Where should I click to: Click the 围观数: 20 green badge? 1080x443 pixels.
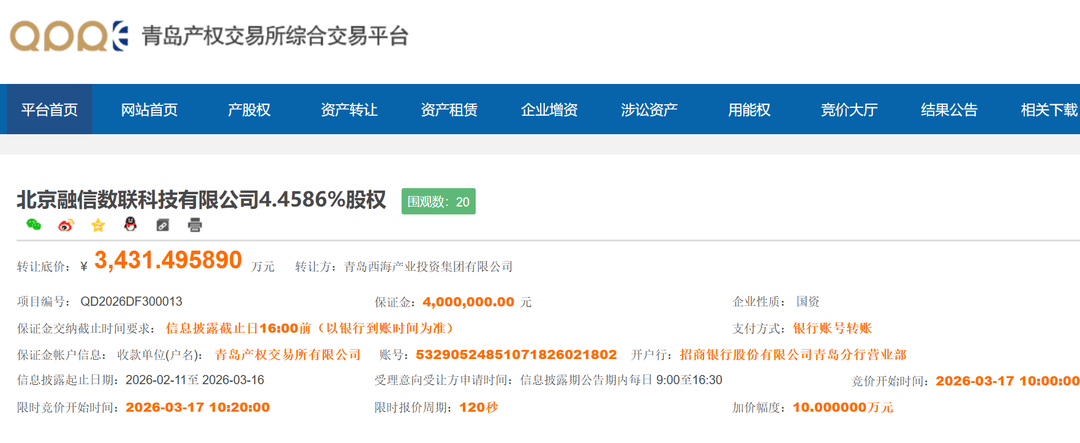coord(439,201)
